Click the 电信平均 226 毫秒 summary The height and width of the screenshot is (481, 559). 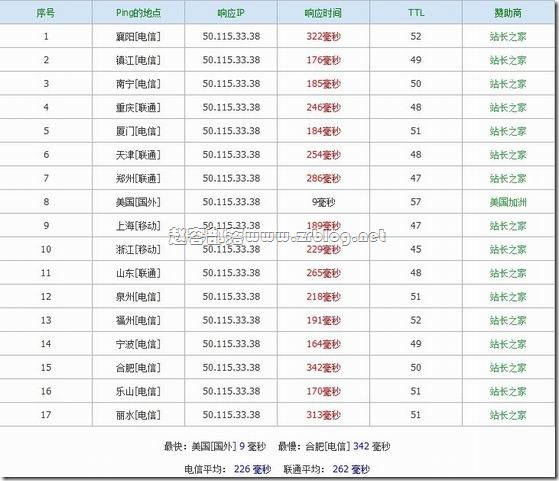[227, 469]
